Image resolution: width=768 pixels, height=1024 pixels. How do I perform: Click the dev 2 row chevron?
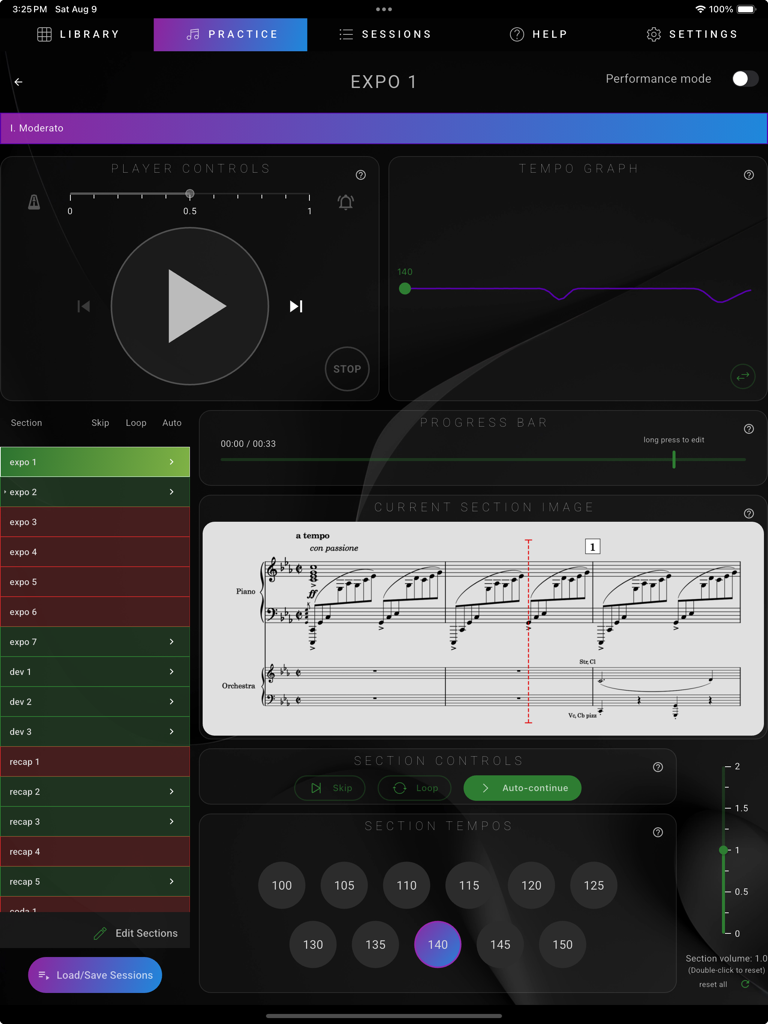pyautogui.click(x=172, y=701)
